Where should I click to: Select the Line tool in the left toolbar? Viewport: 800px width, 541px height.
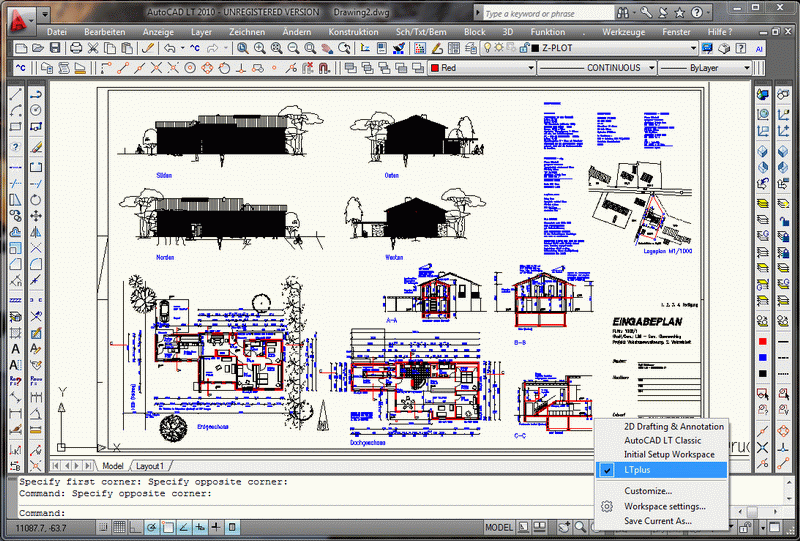pos(16,94)
